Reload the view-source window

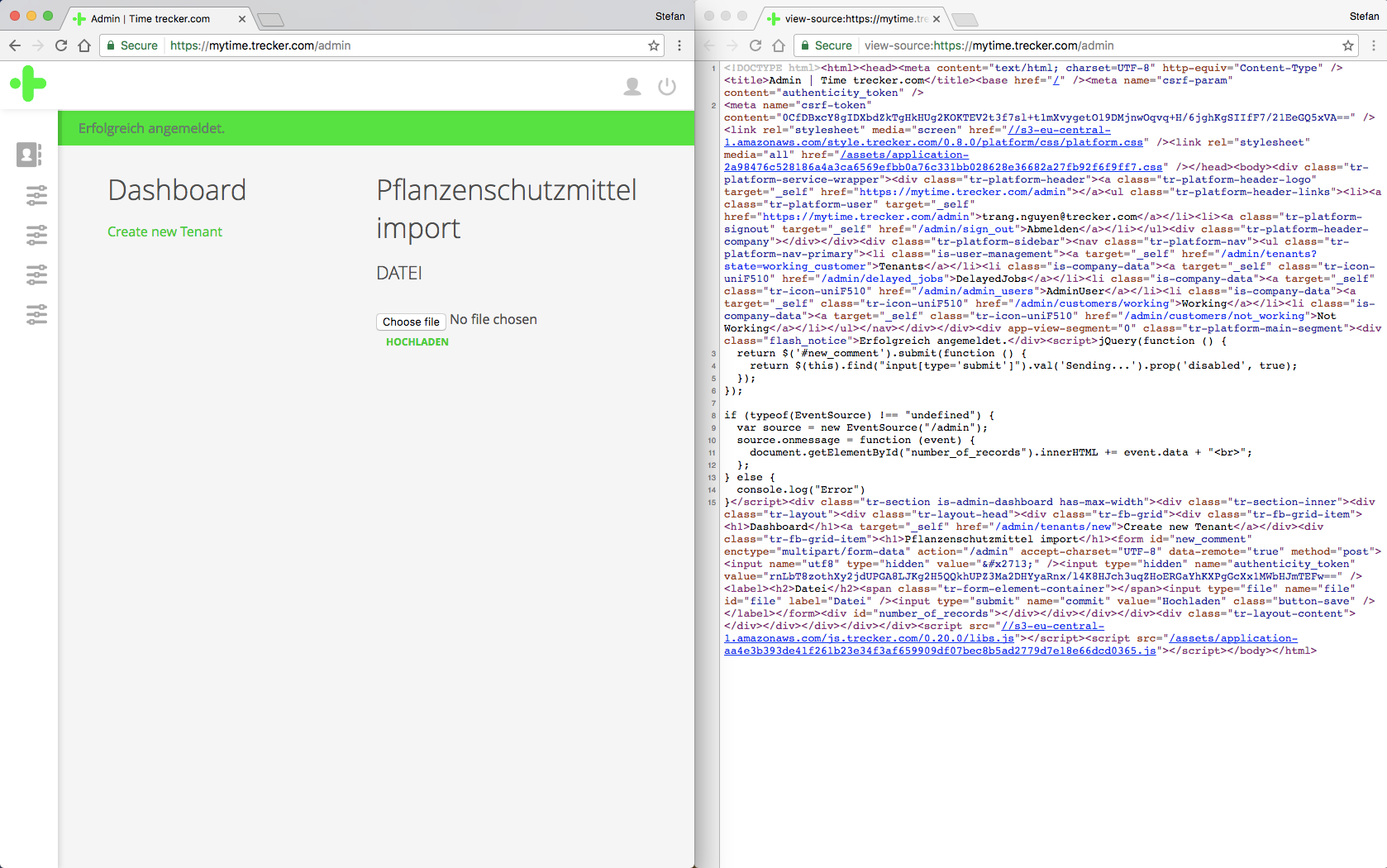coord(755,45)
